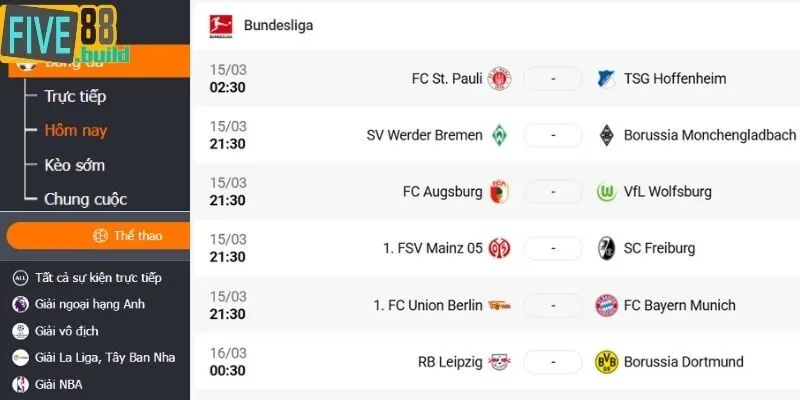Screen dimensions: 800x400
Task: Click the Augsburg vs Wolfsburg score button
Action: pos(552,192)
